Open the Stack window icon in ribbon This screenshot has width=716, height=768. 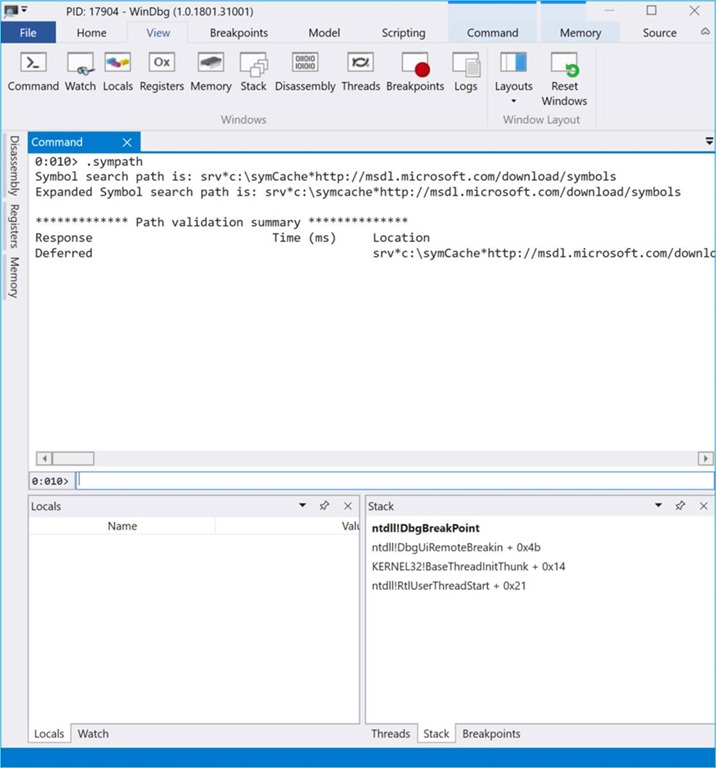(253, 72)
